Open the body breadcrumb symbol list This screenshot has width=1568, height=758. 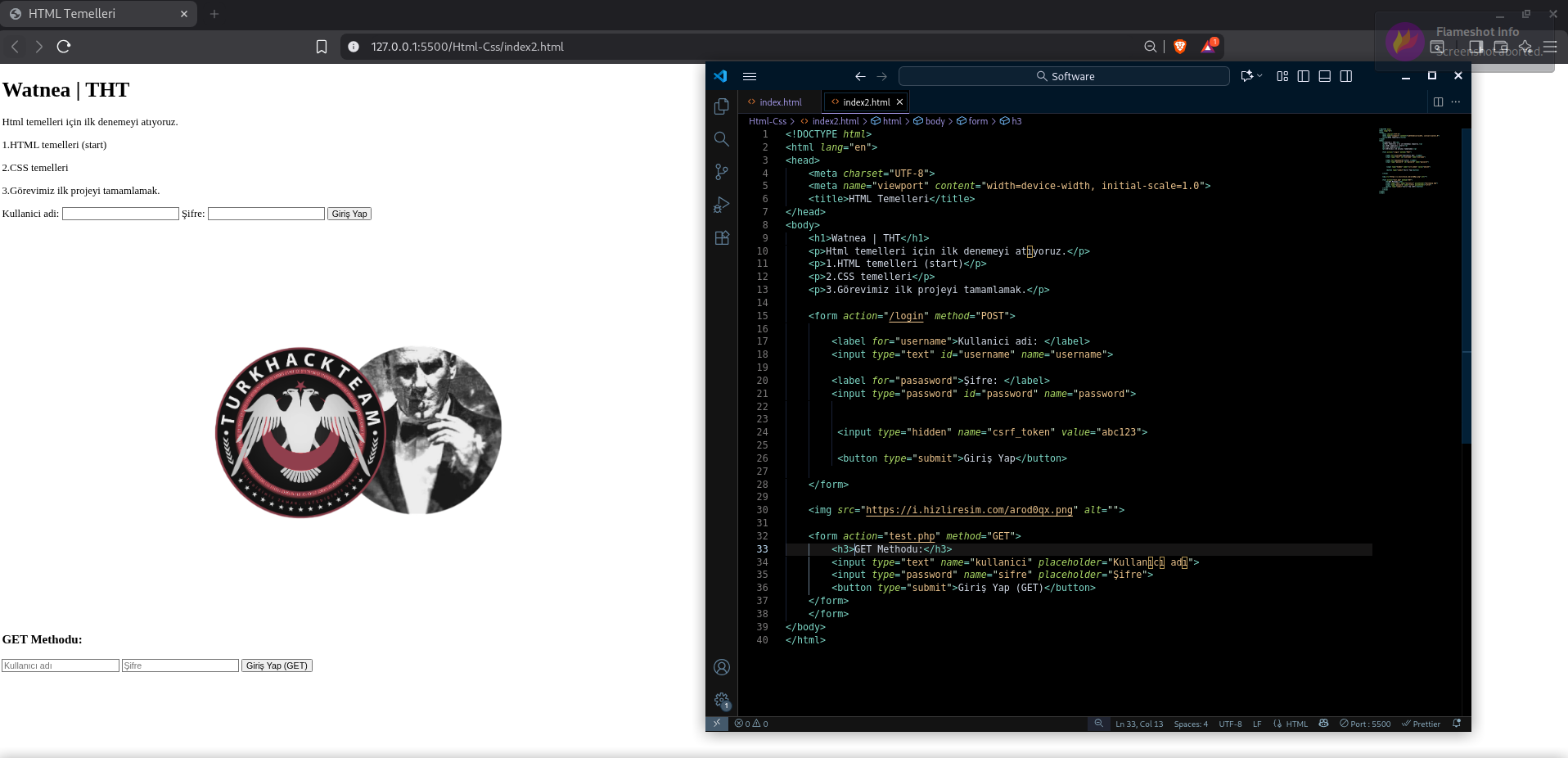point(930,121)
